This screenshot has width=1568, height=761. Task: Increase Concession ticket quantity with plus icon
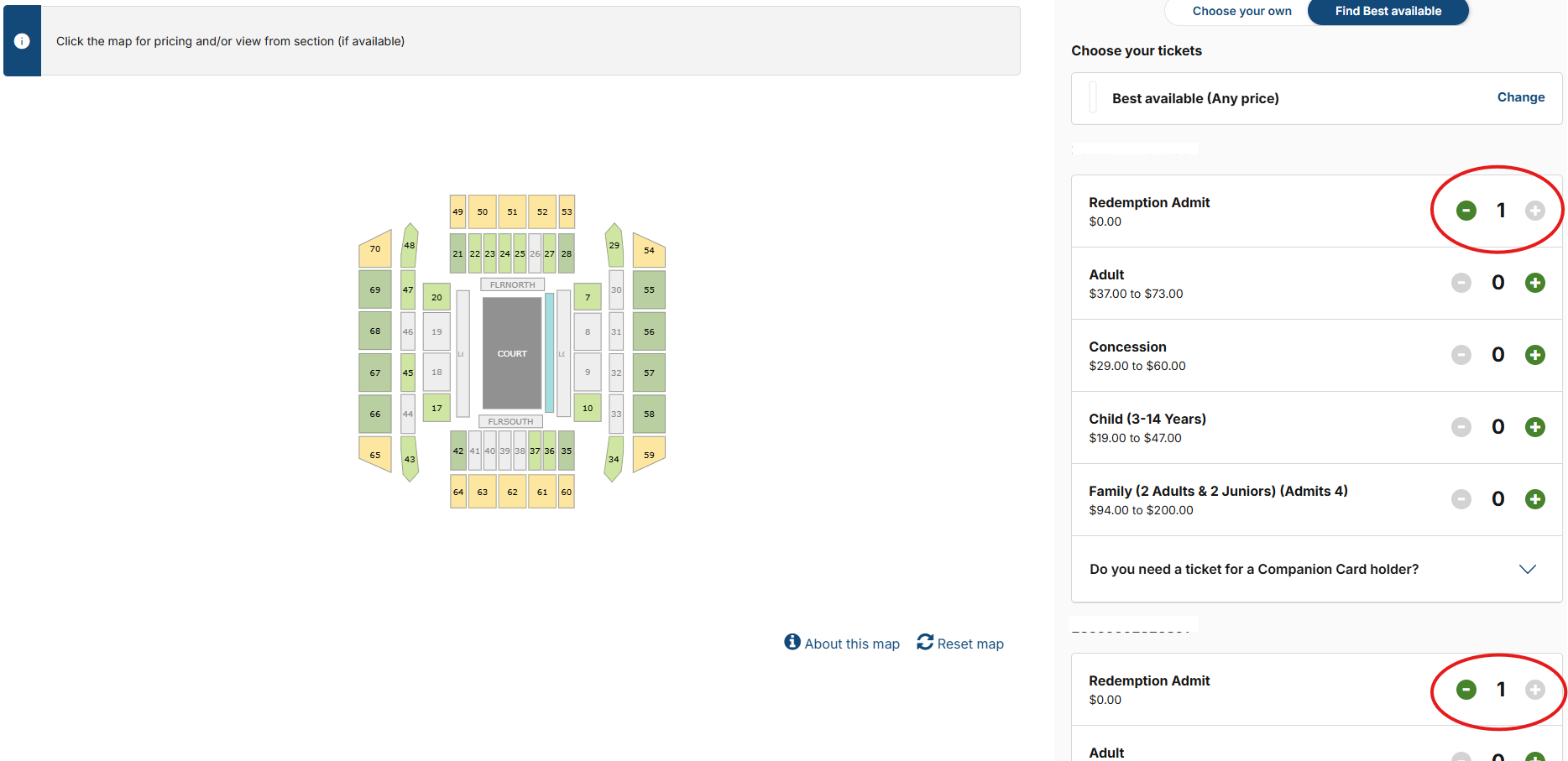[x=1534, y=355]
